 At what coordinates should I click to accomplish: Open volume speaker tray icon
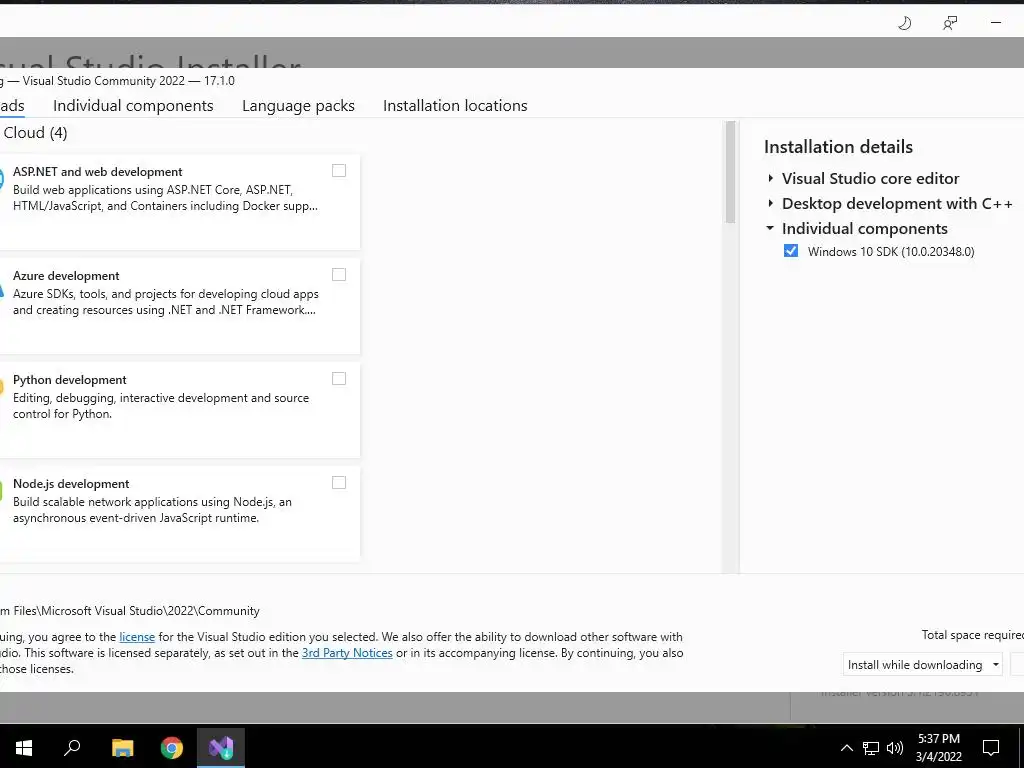(x=895, y=748)
